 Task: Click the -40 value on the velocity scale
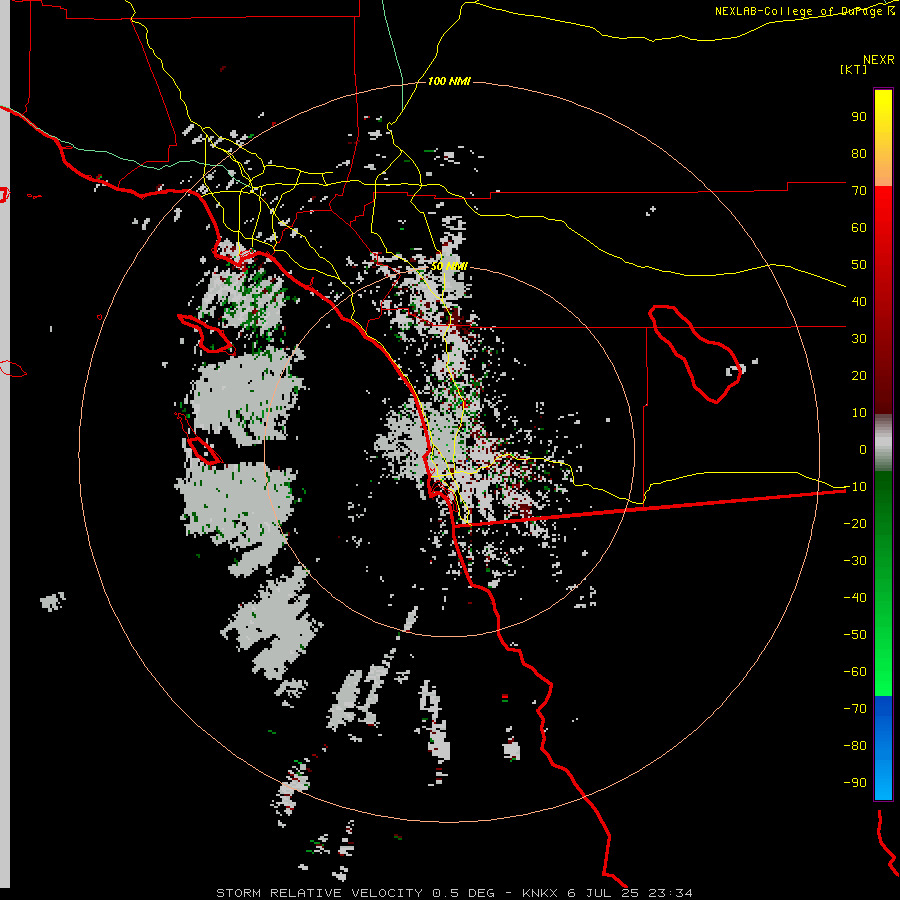855,598
